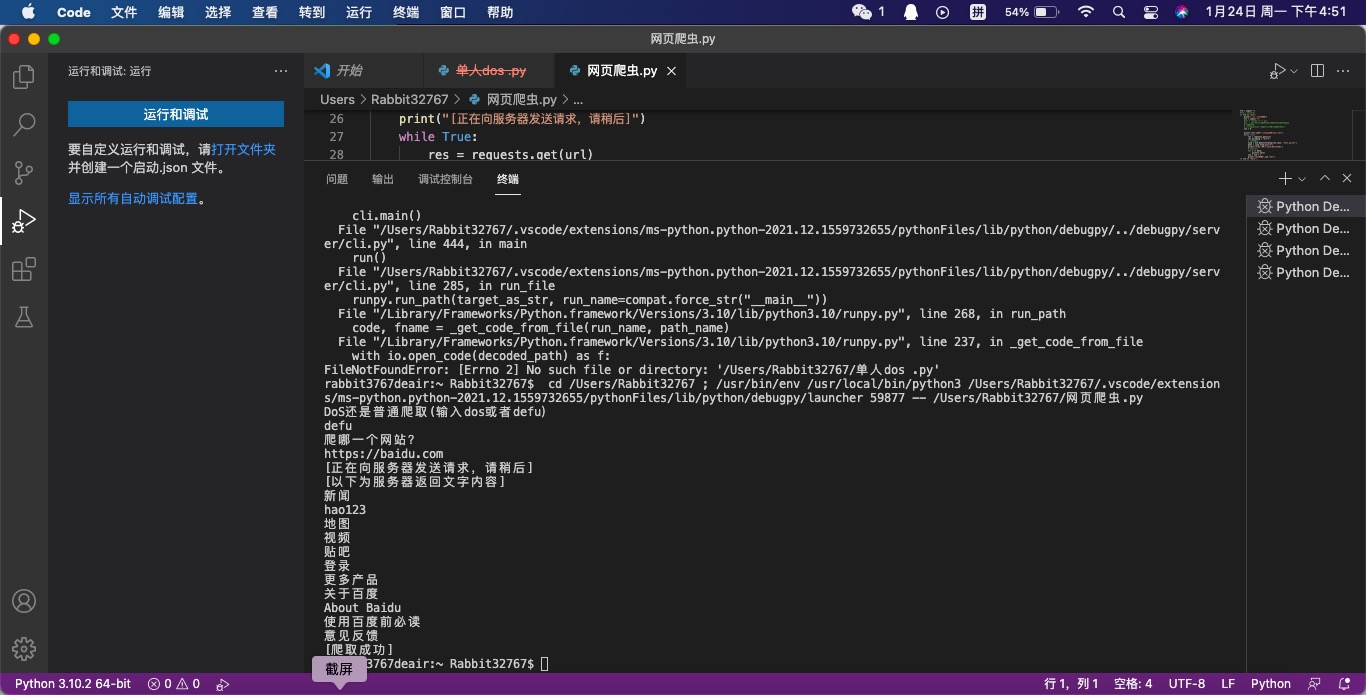Viewport: 1366px width, 695px height.
Task: Click the Rabbit32767 breadcrumb segment
Action: (409, 99)
